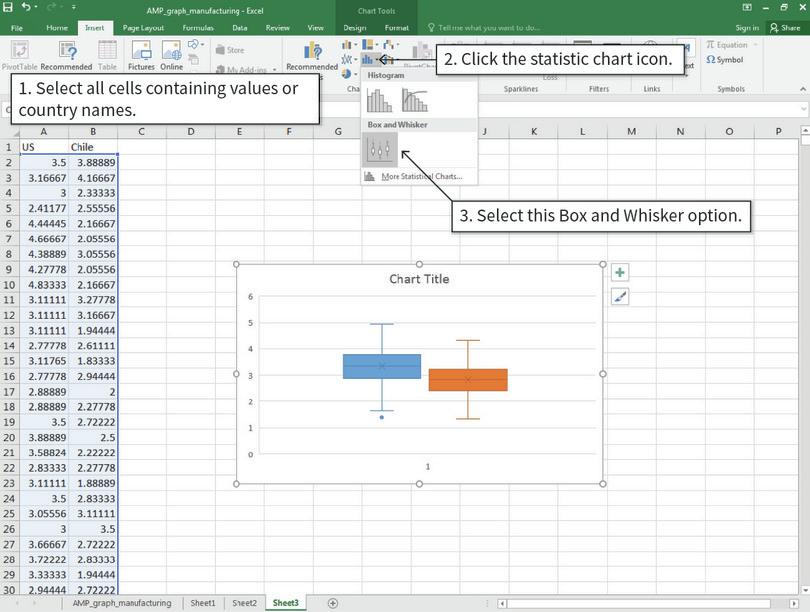Click the Symbol button
Image resolution: width=810 pixels, height=612 pixels.
[x=725, y=60]
